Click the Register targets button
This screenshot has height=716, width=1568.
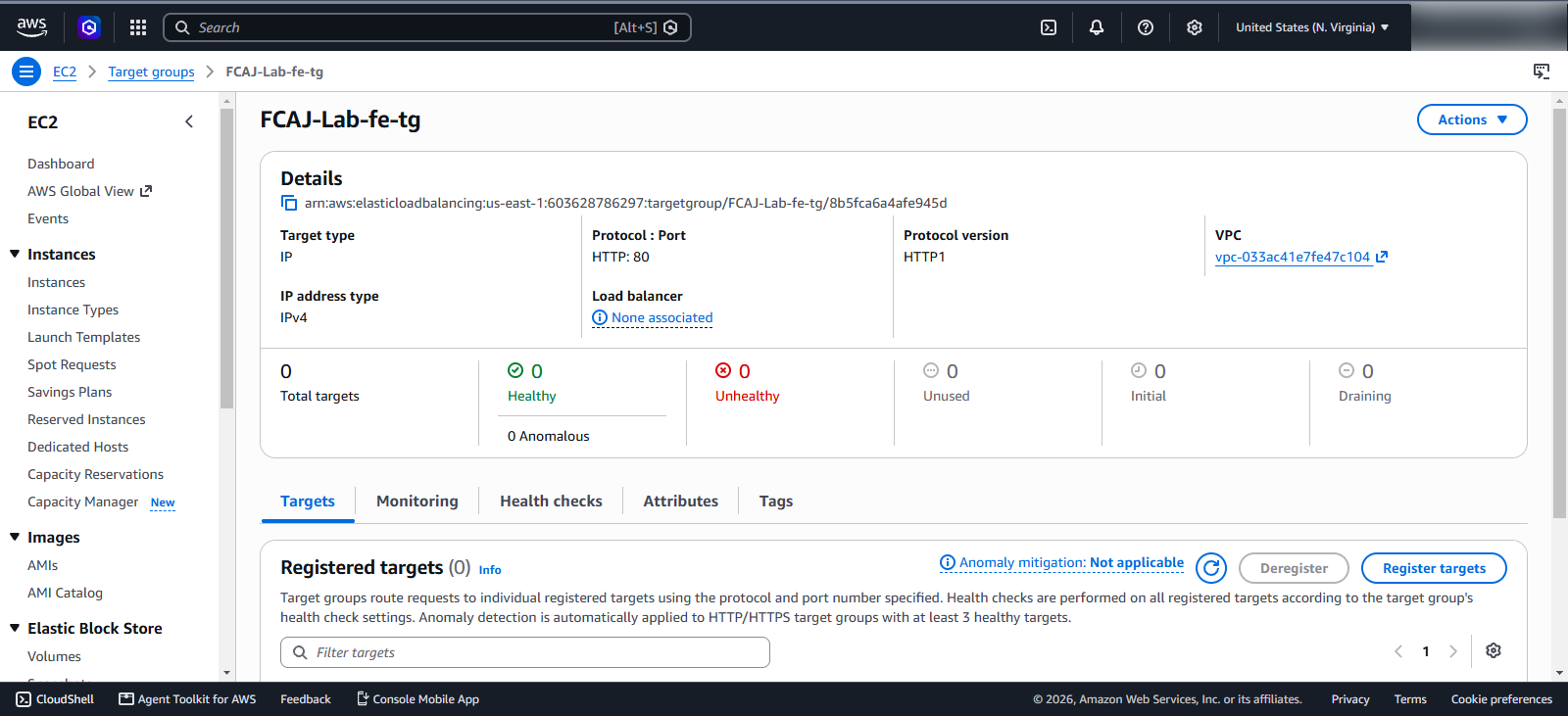coord(1434,568)
